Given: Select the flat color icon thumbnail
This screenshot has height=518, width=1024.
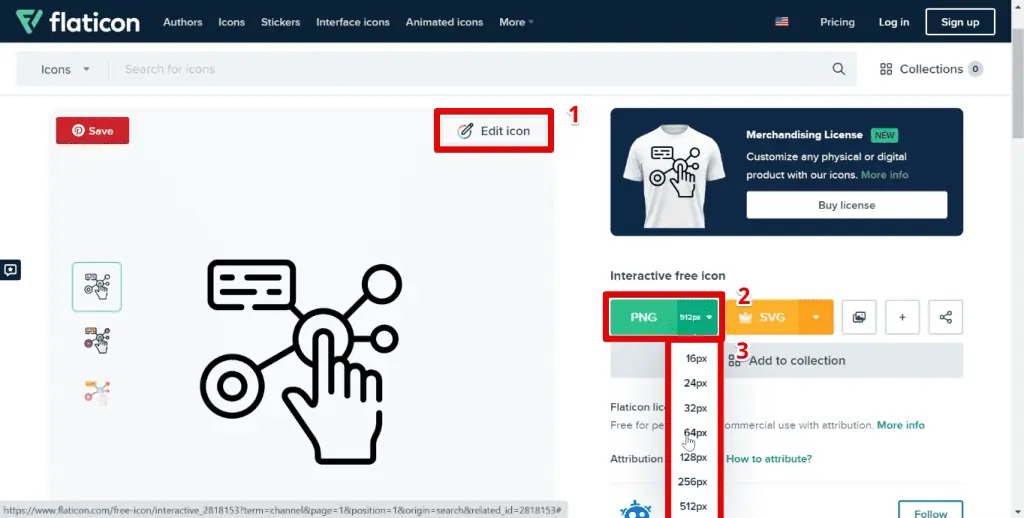Looking at the screenshot, I should [x=97, y=393].
